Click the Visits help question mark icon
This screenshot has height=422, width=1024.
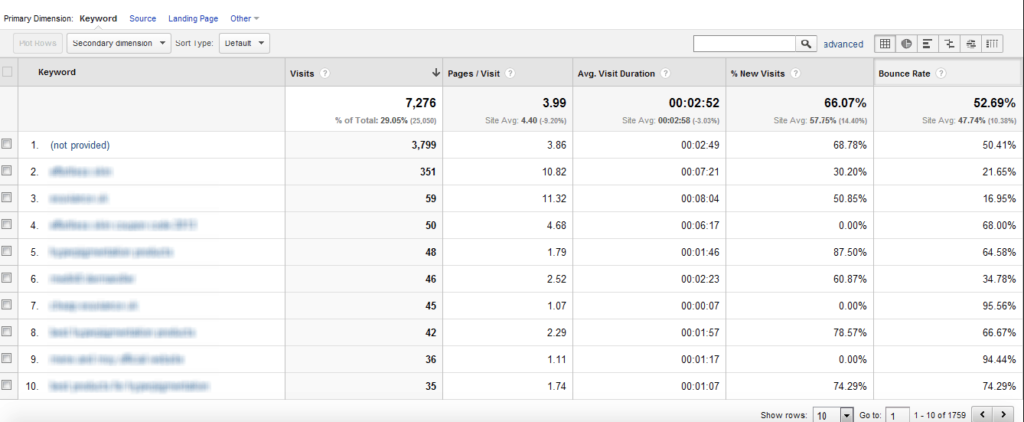click(x=325, y=74)
